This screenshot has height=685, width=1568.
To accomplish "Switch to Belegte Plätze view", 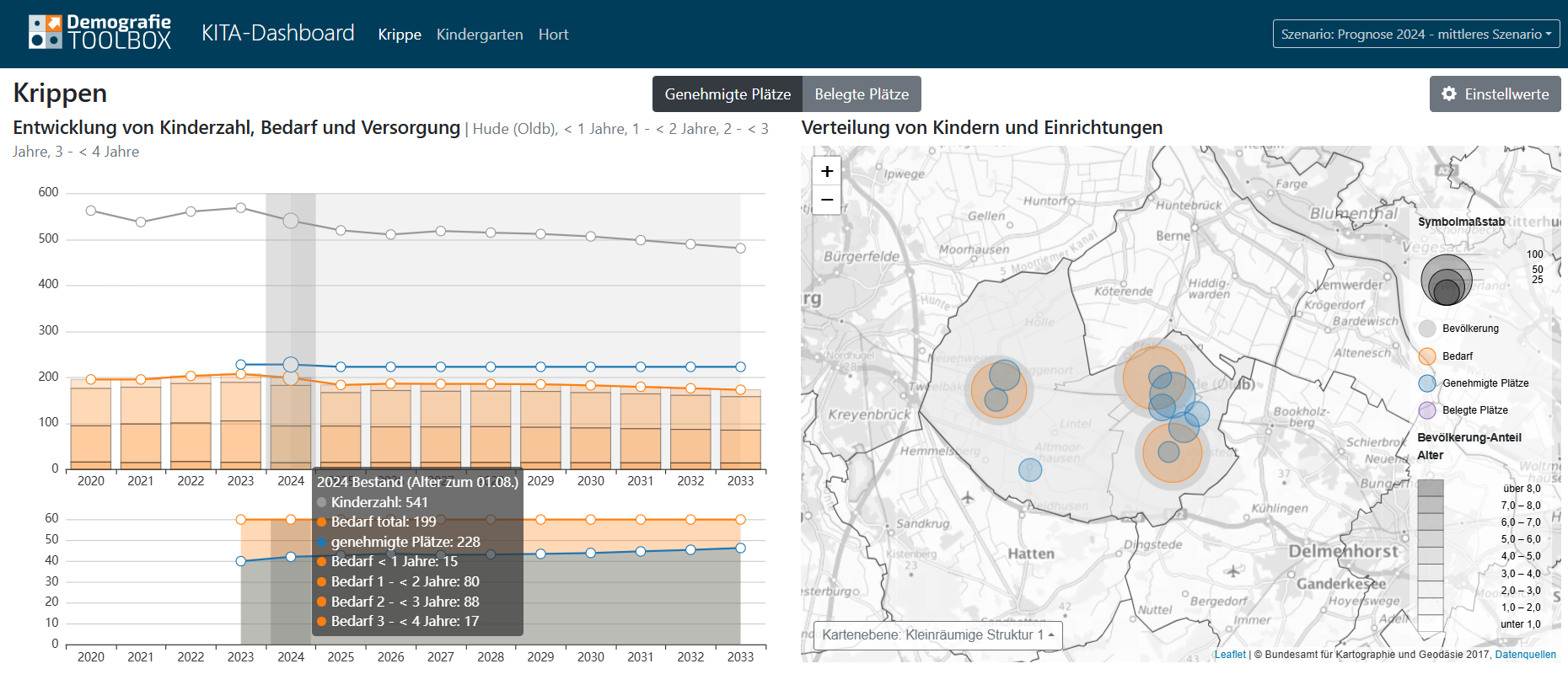I will click(x=862, y=94).
